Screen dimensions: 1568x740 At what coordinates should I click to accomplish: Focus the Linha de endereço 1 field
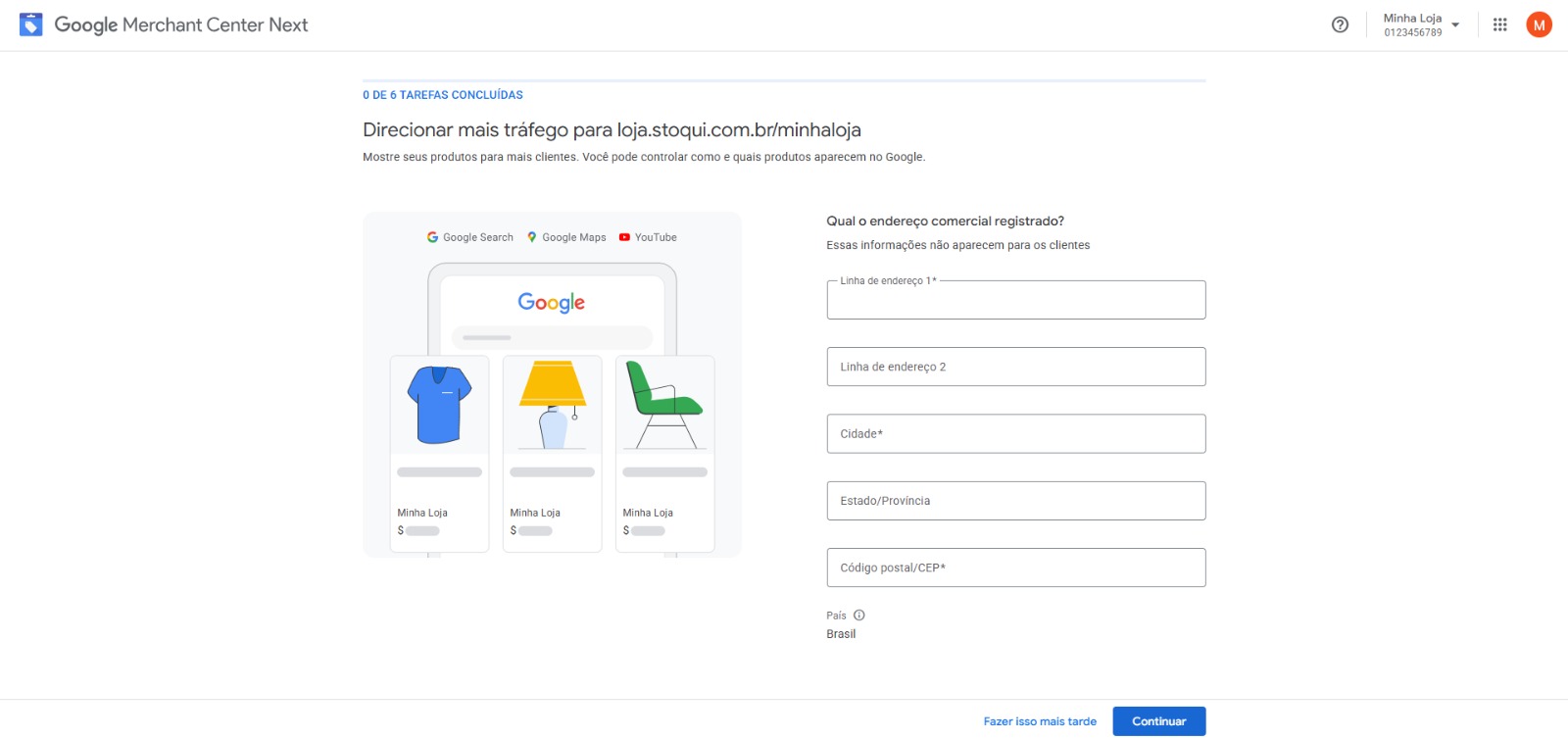(x=1015, y=301)
